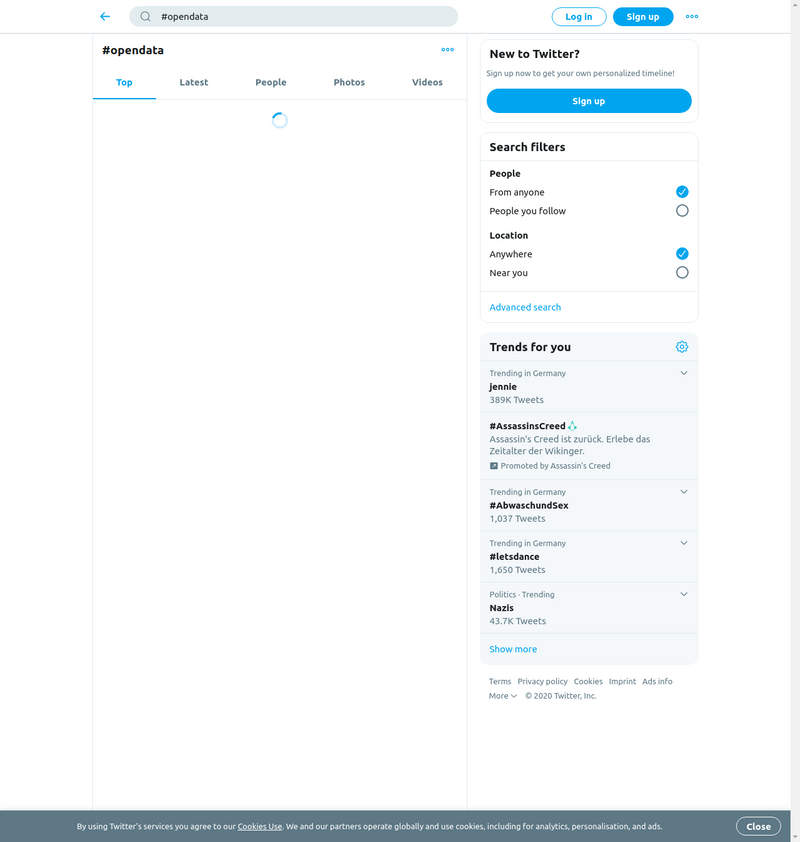This screenshot has height=842, width=800.
Task: Open the #AssassinsCreed promoted trend
Action: (589, 446)
